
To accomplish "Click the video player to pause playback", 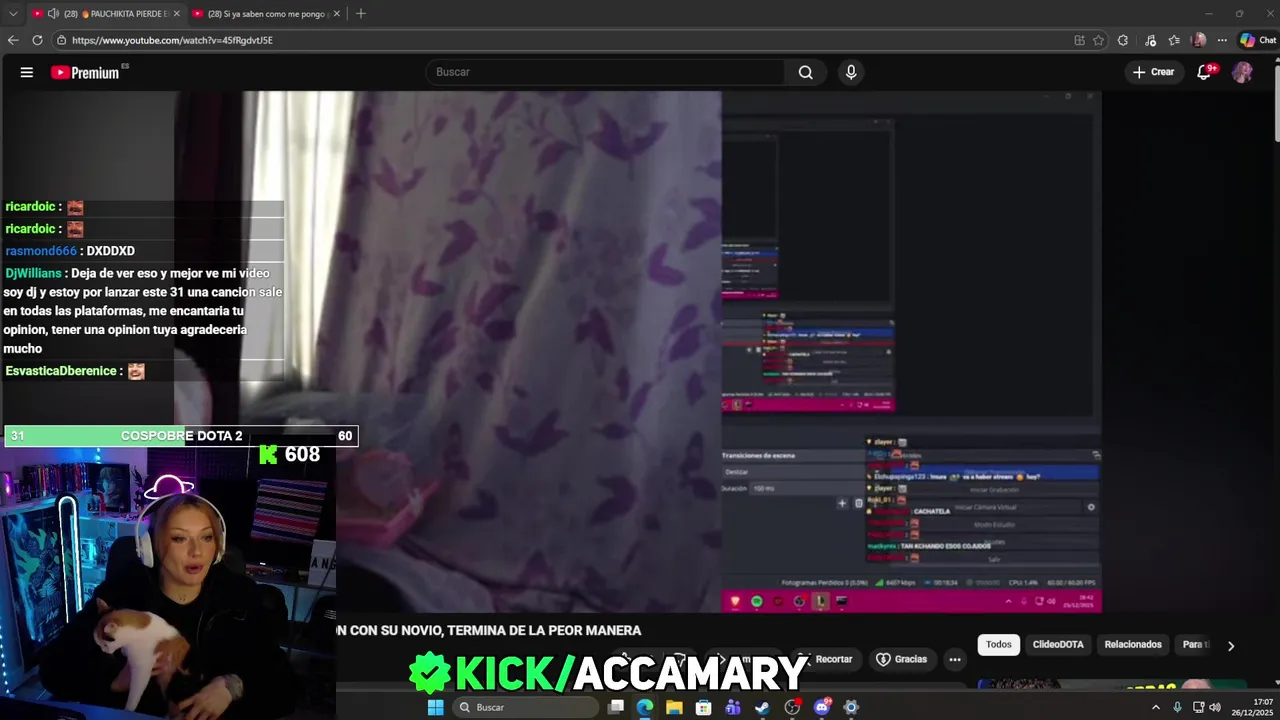I will tap(640, 350).
